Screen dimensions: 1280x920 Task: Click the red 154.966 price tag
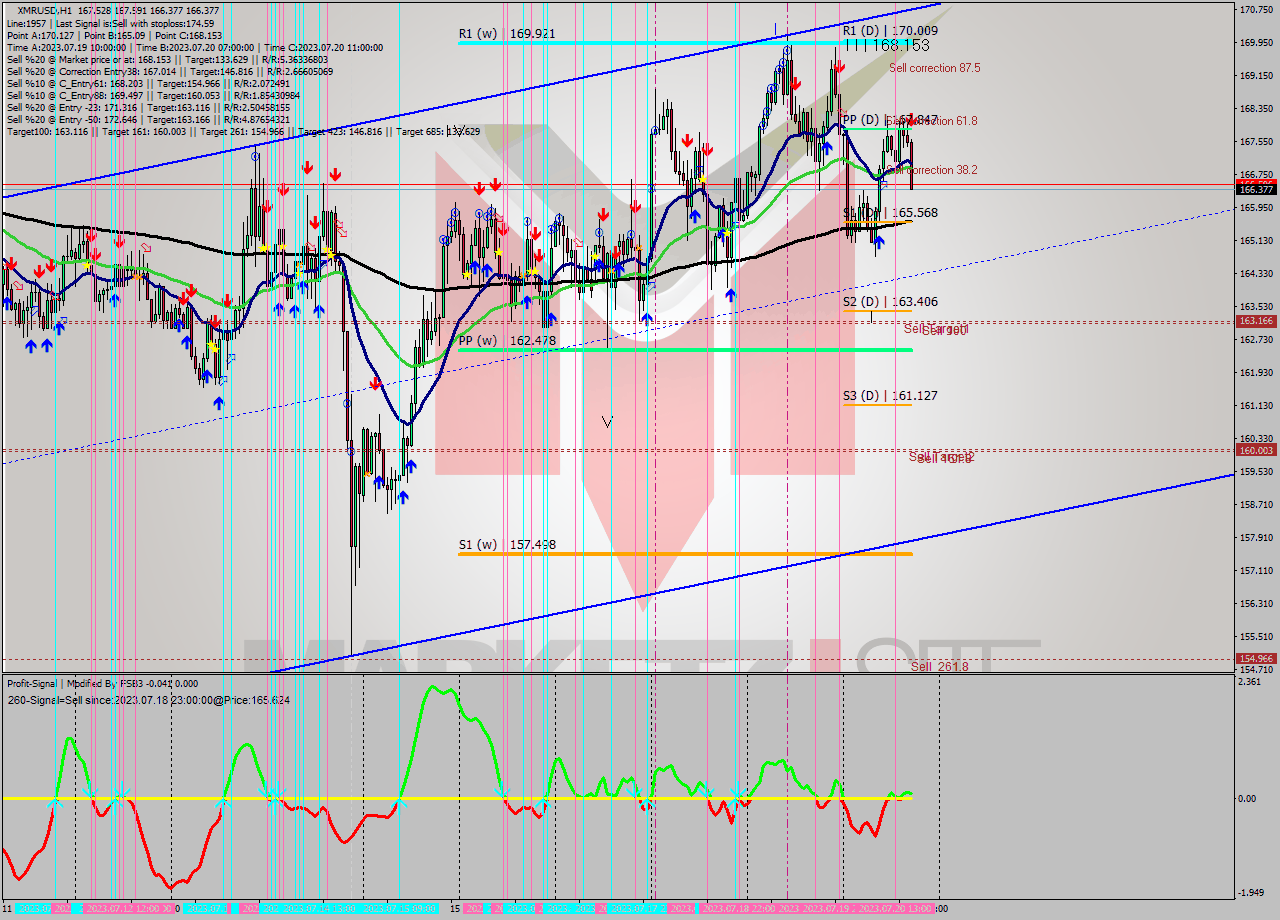(1255, 658)
